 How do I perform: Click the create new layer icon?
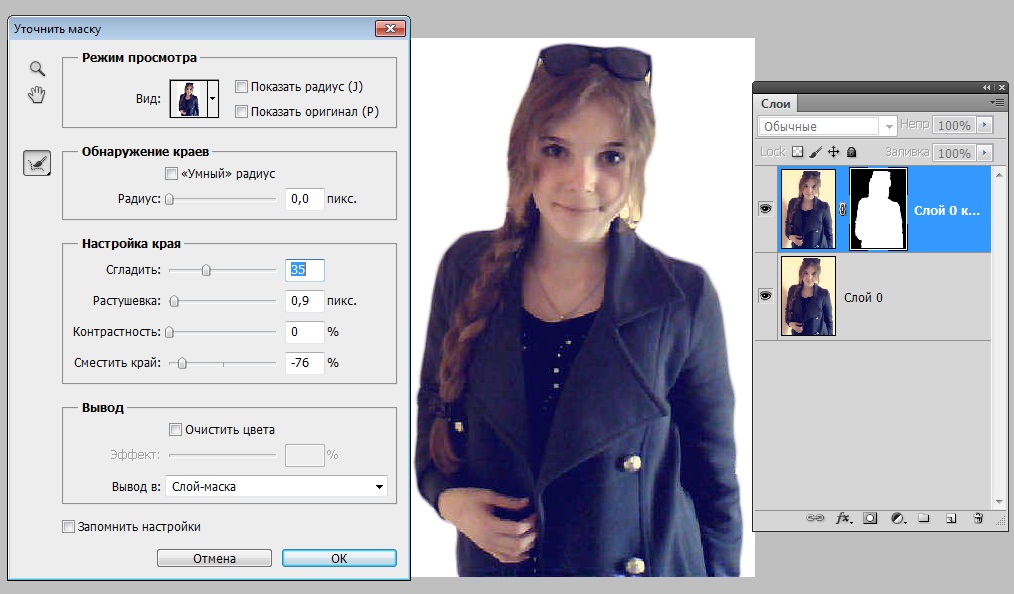point(951,518)
